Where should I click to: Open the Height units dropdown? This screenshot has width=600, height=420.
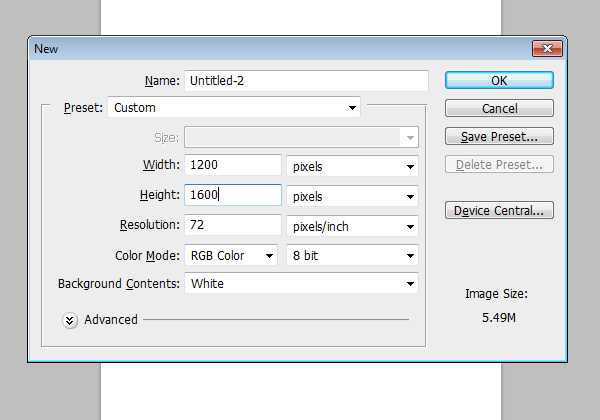pyautogui.click(x=352, y=196)
